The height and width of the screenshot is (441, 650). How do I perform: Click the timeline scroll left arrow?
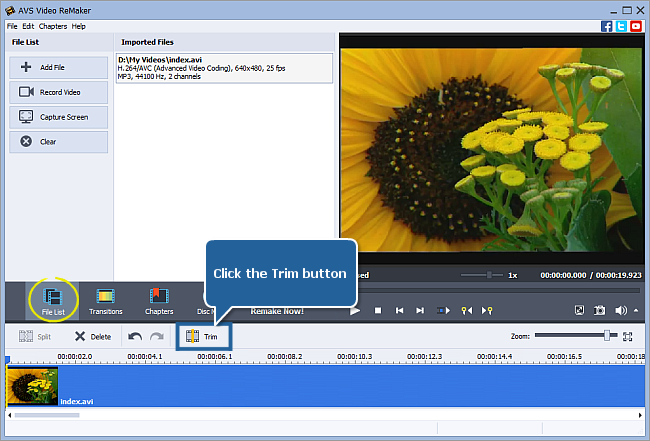point(10,415)
